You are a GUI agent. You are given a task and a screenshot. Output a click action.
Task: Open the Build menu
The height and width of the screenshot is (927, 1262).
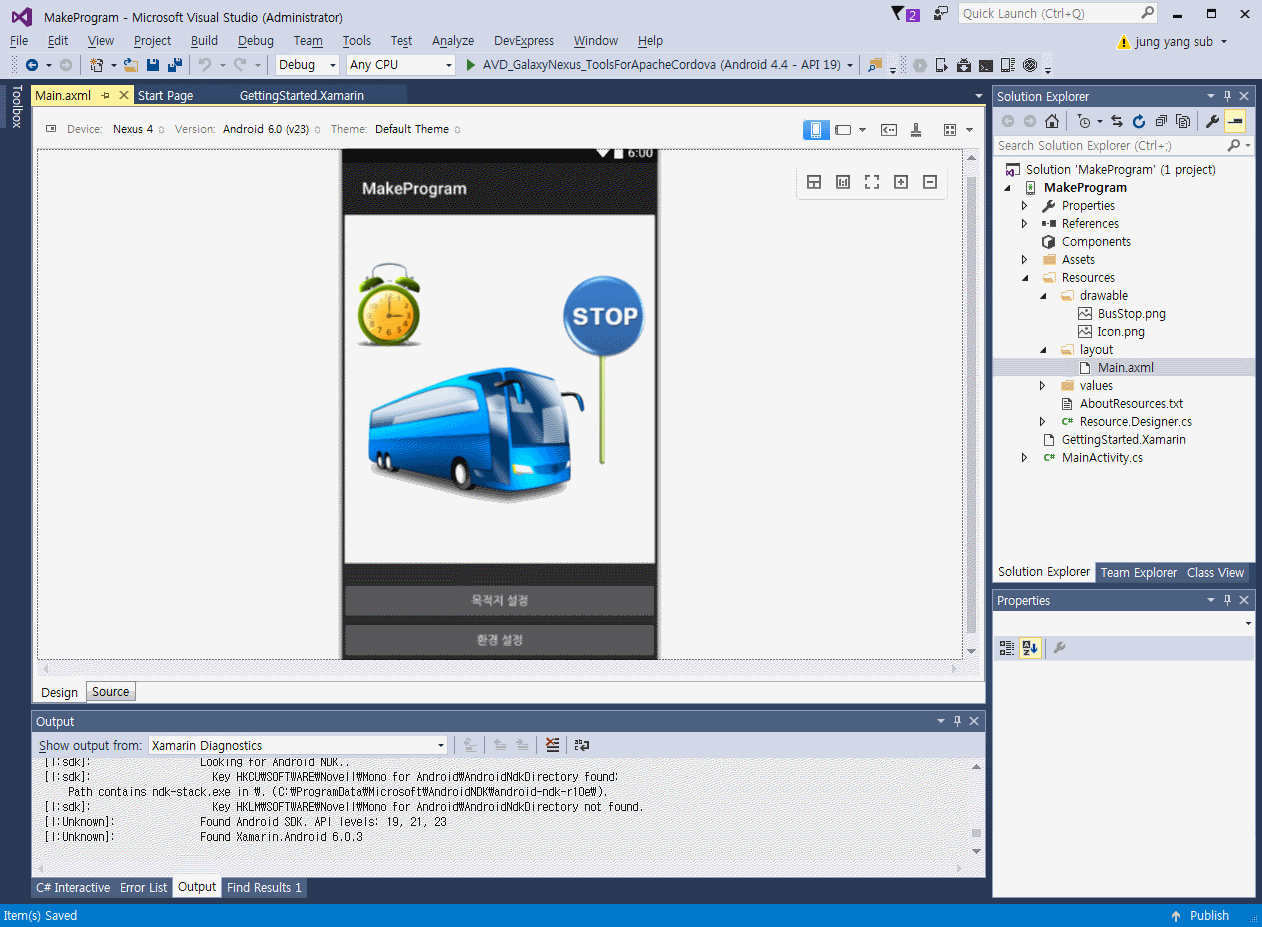click(204, 40)
